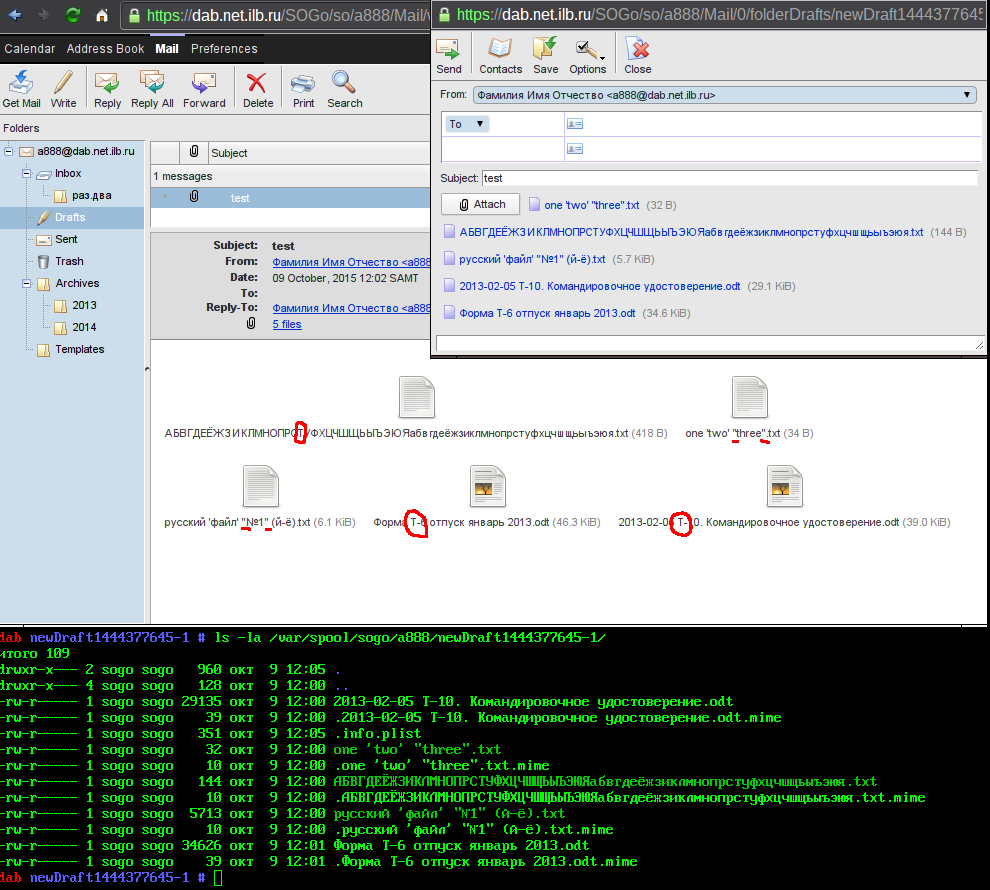The width and height of the screenshot is (990, 890).
Task: Click the Write new message icon
Action: tap(63, 88)
